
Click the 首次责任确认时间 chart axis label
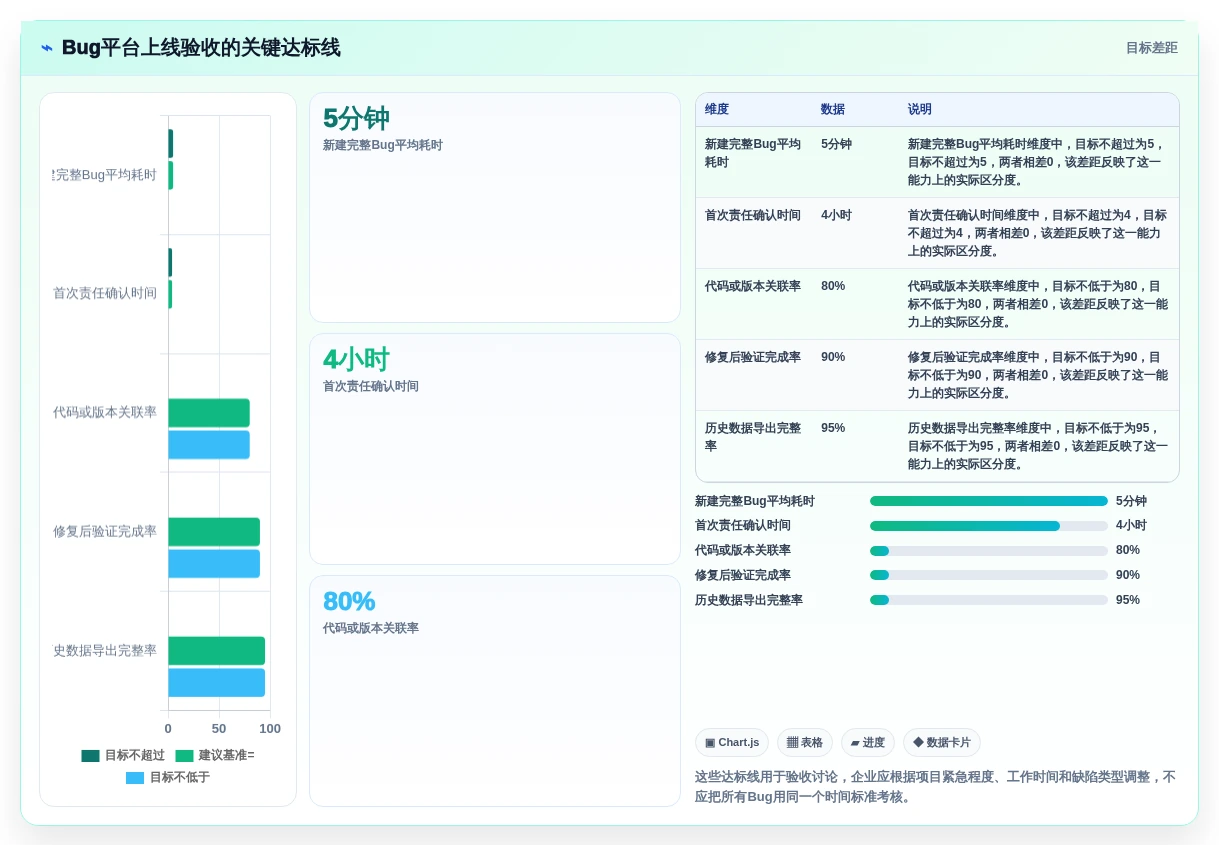(105, 293)
